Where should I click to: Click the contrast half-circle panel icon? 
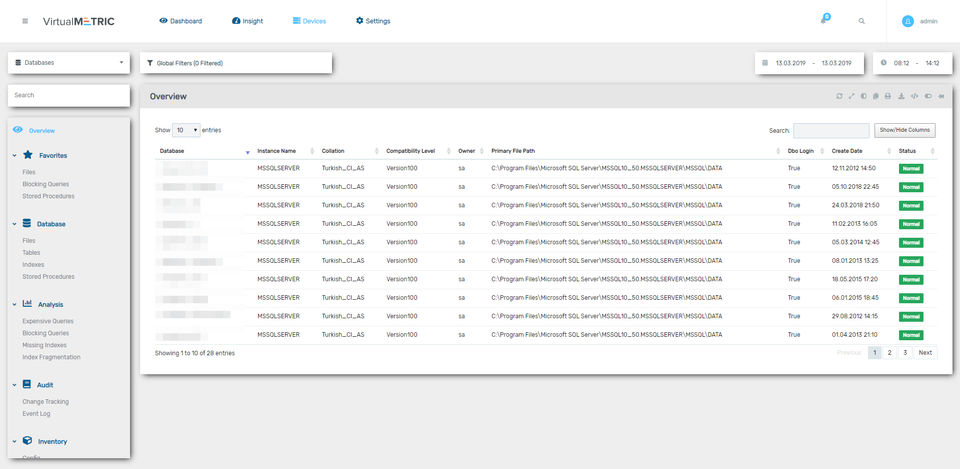click(864, 96)
